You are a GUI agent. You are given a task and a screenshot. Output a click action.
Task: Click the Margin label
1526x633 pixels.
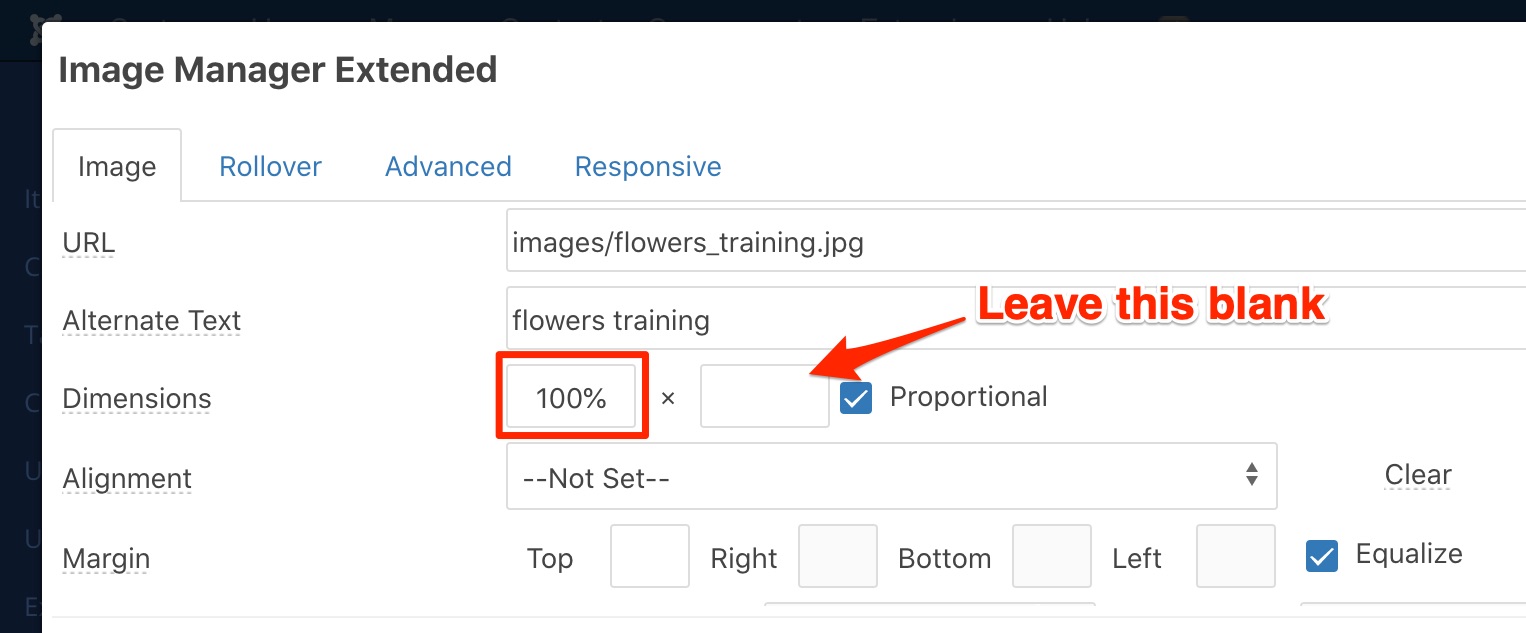pos(106,558)
